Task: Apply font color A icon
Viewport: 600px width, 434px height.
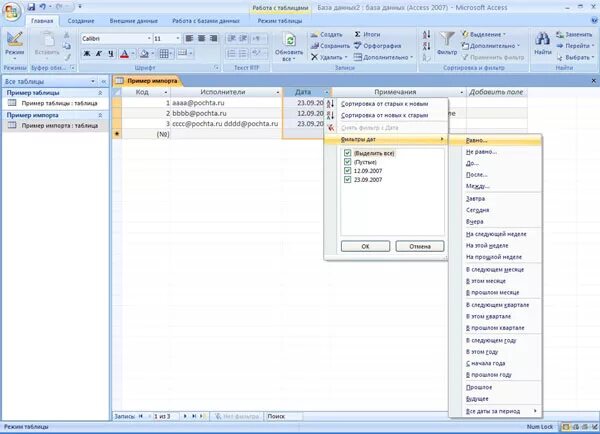Action: pos(124,54)
